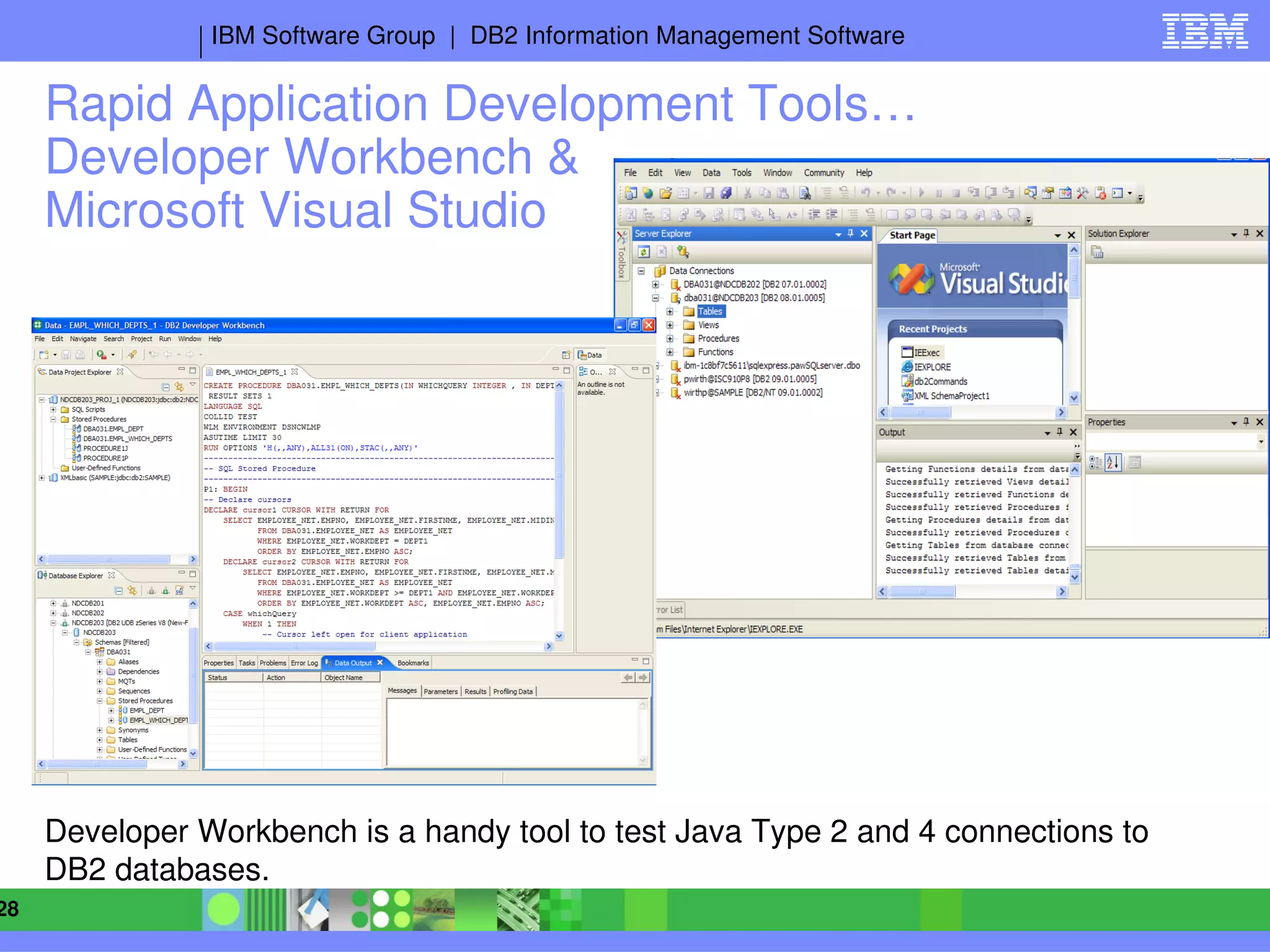The height and width of the screenshot is (952, 1270).
Task: Click Link with Editor icon in Data Project Explorer
Action: pyautogui.click(x=179, y=387)
